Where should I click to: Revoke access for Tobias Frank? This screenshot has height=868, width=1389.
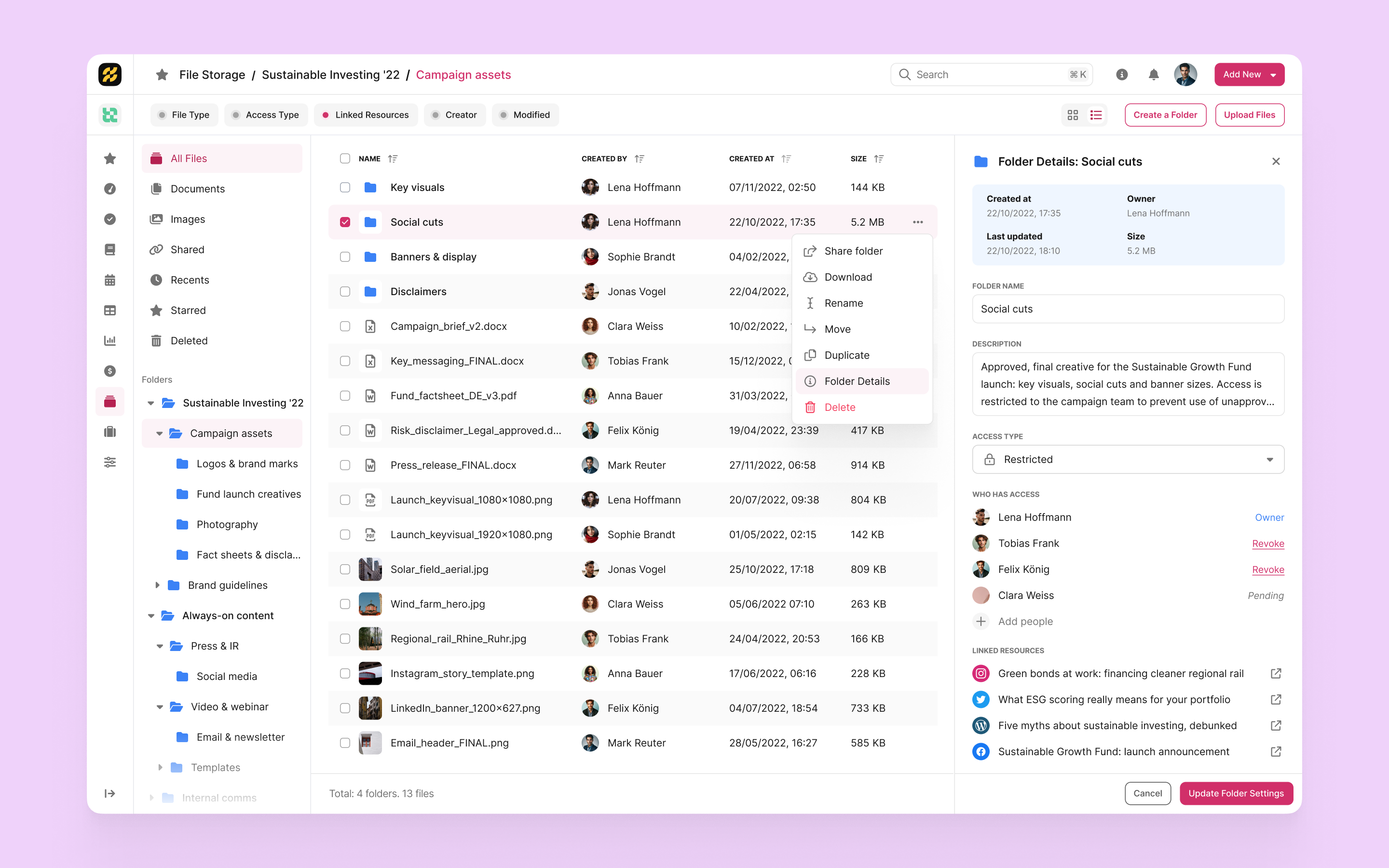pyautogui.click(x=1268, y=543)
